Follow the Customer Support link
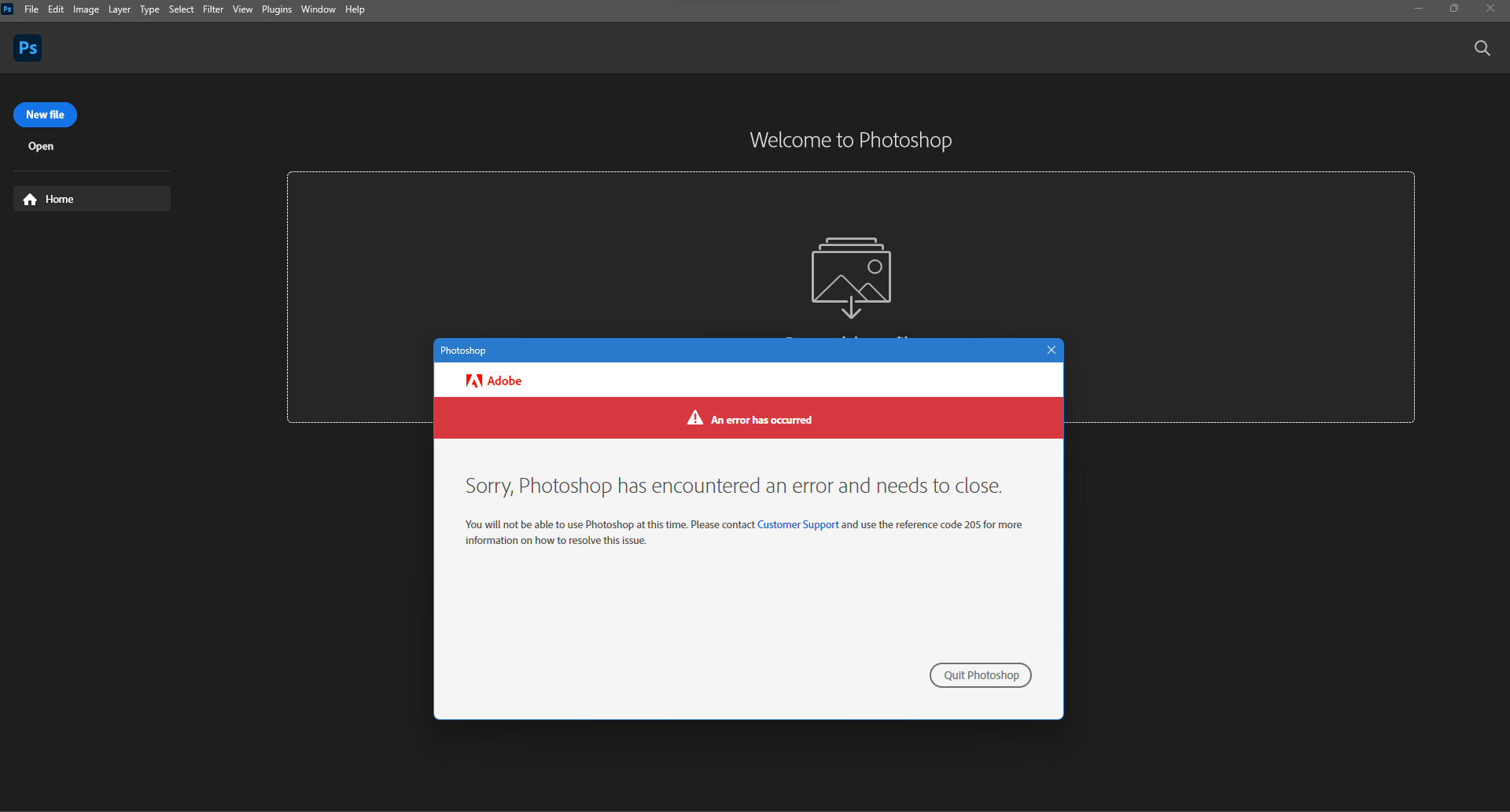Viewport: 1510px width, 812px height. pyautogui.click(x=797, y=524)
